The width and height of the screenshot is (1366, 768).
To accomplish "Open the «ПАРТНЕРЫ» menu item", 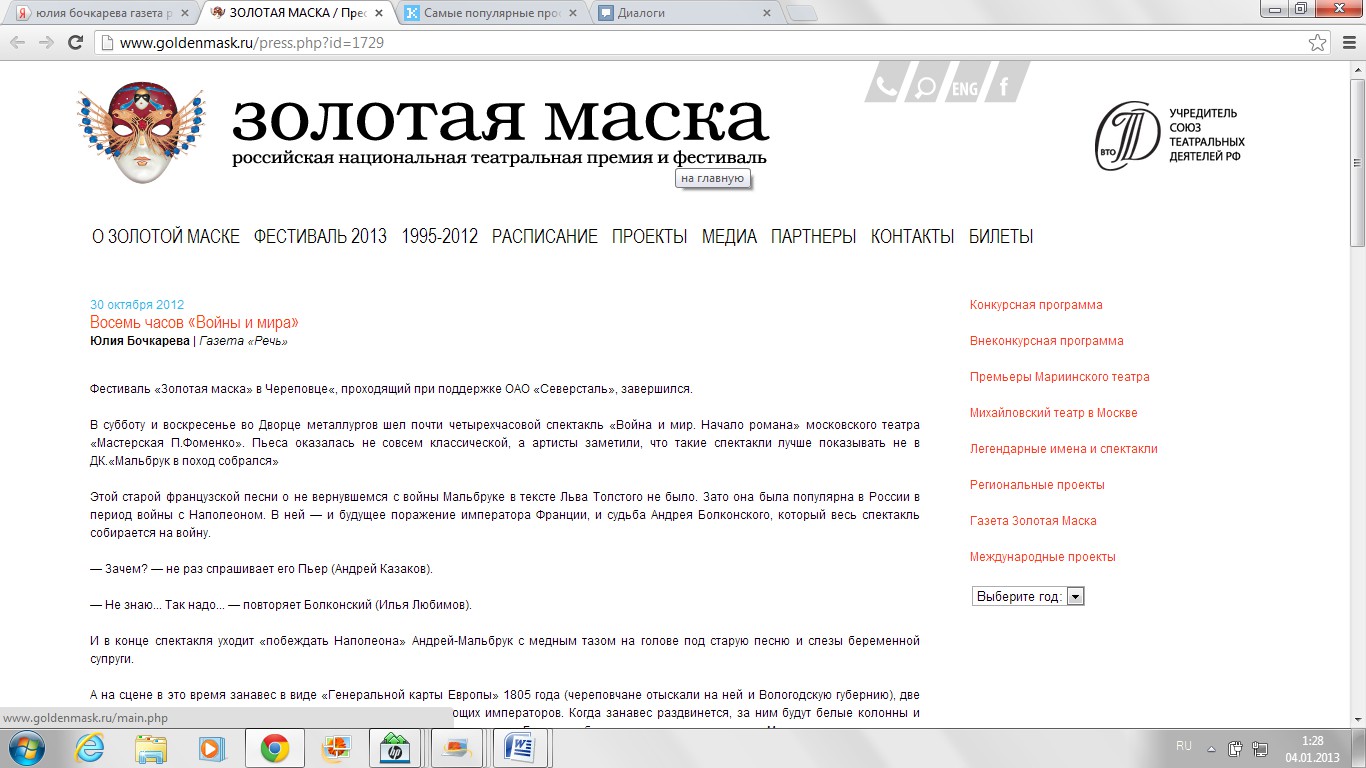I will tap(814, 237).
